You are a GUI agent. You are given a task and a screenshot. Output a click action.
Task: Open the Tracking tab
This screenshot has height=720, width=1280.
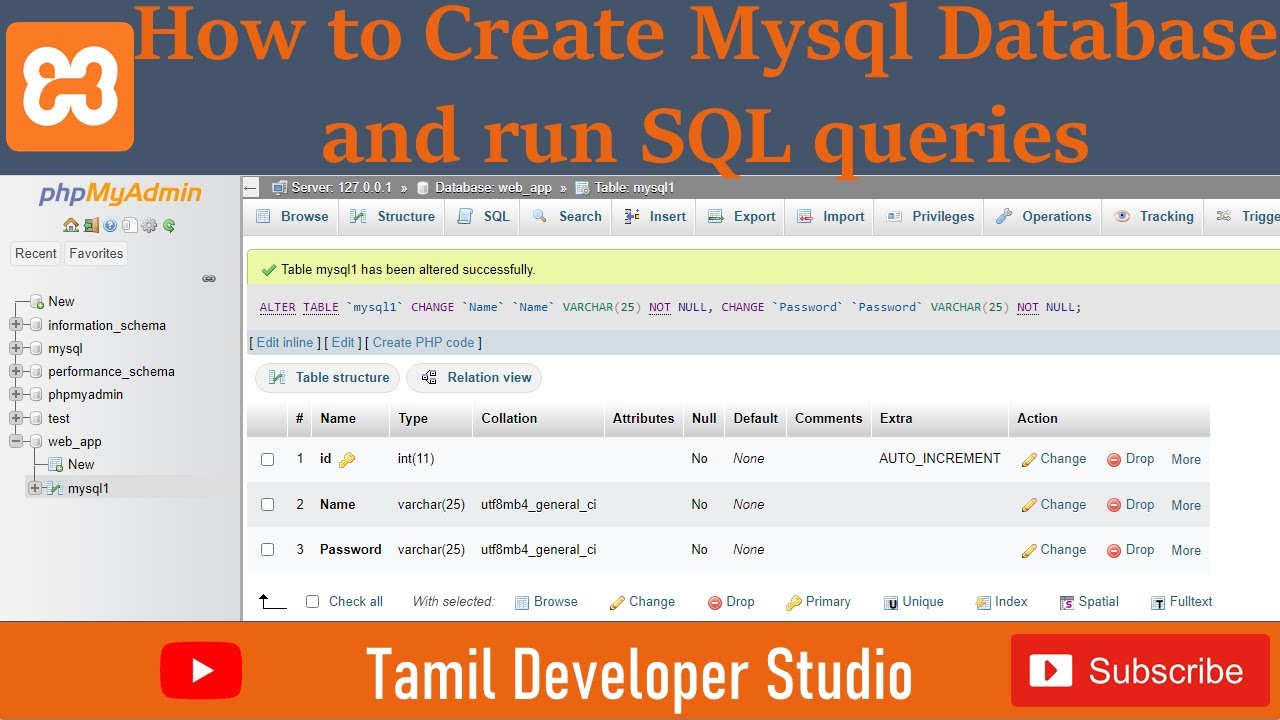click(1154, 217)
